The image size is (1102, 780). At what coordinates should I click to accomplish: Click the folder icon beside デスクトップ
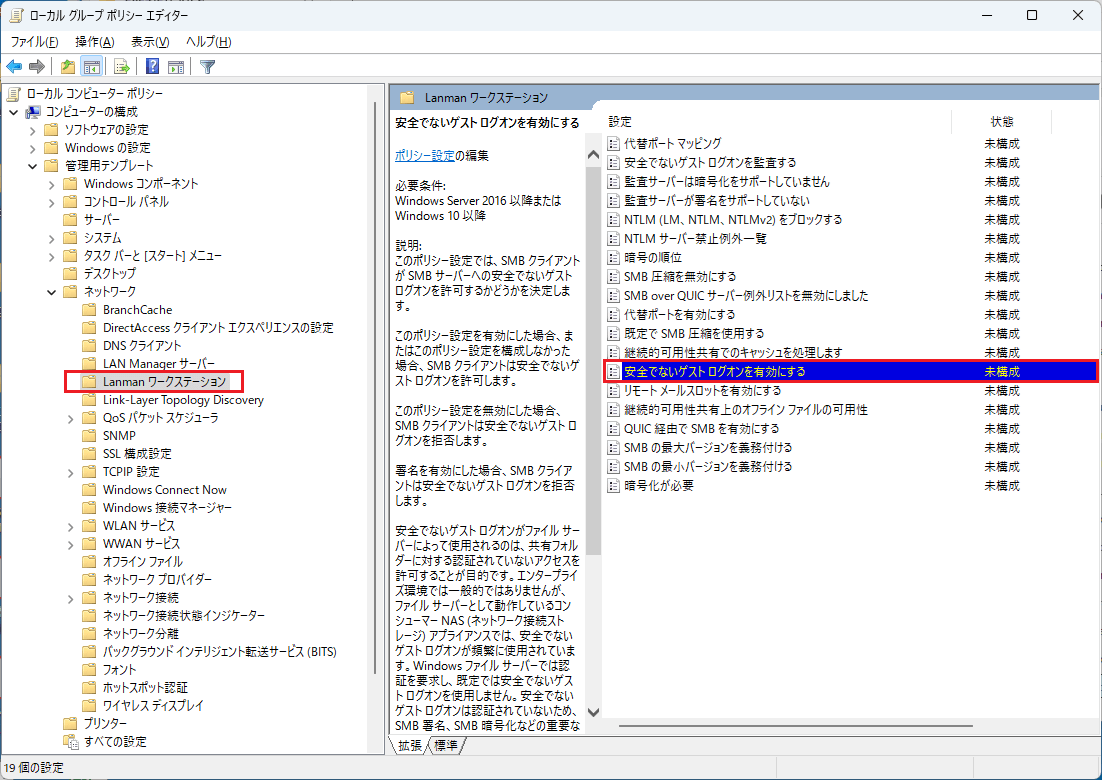pos(70,273)
